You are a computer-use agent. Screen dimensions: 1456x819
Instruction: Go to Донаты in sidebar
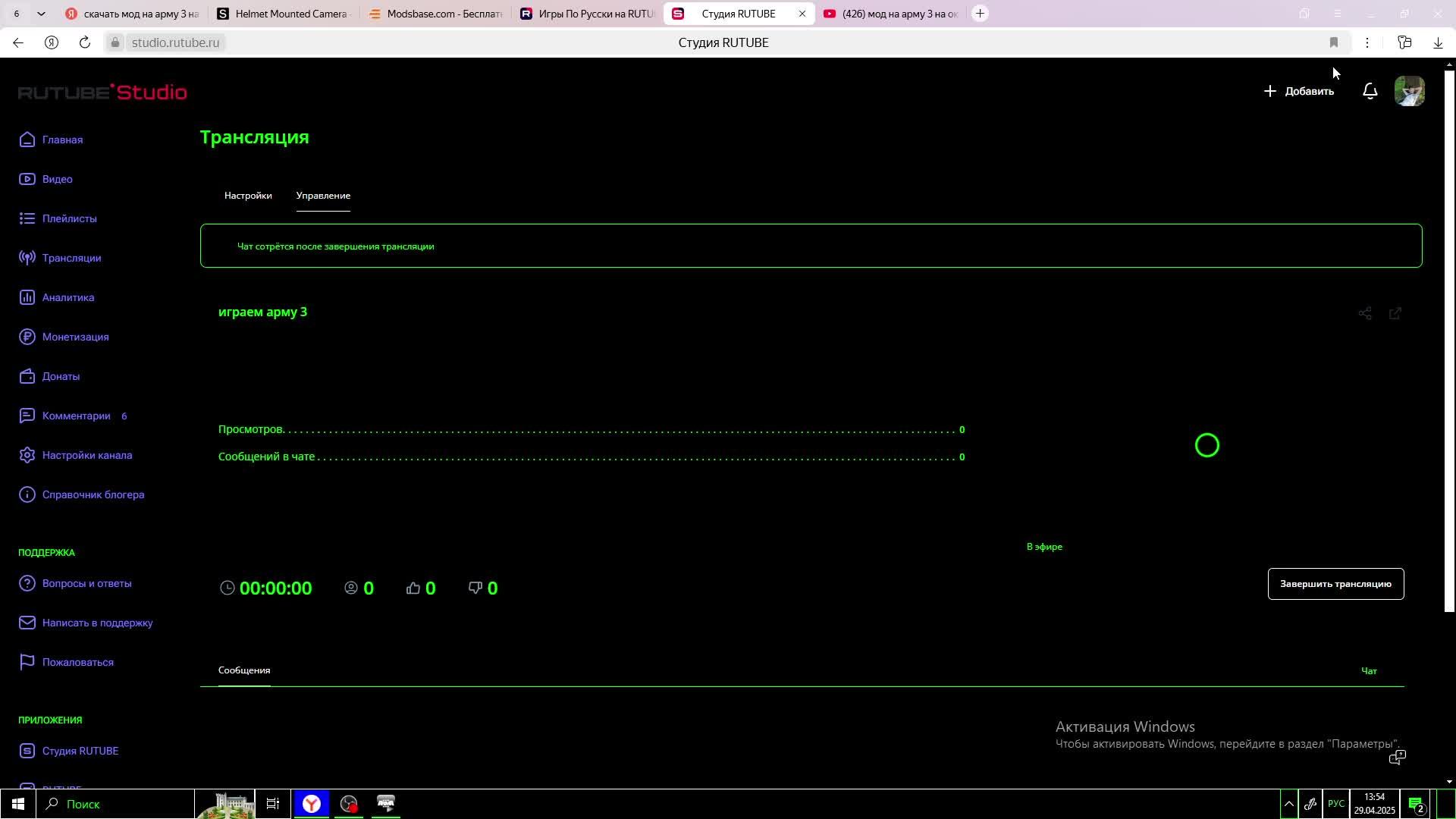coord(61,376)
